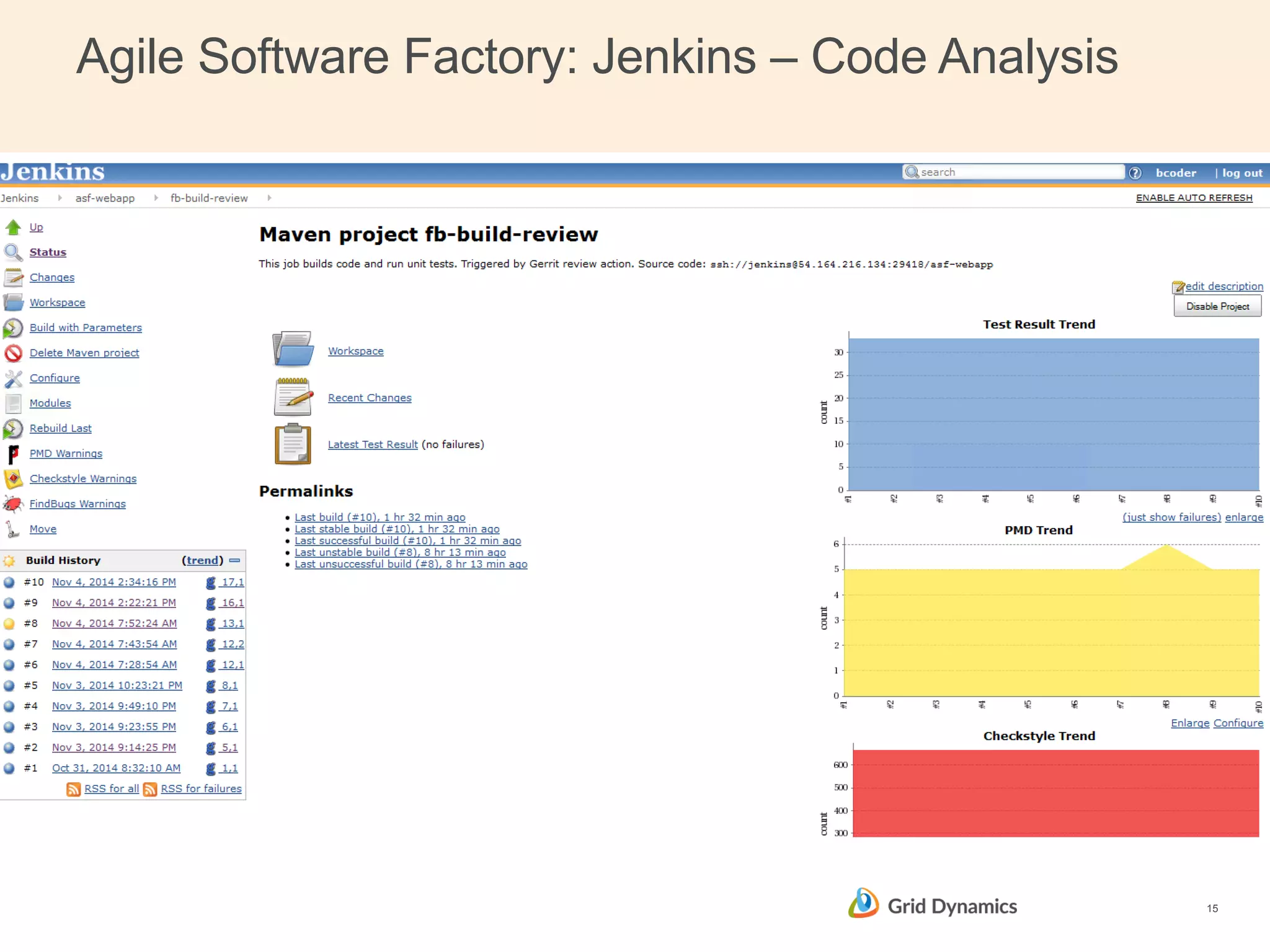This screenshot has height=952, width=1270.
Task: Open Last unstable build (#8) permalink
Action: (400, 553)
